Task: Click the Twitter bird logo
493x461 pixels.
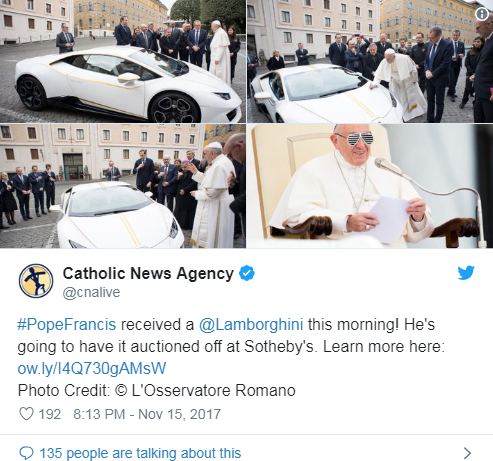Action: 466,273
